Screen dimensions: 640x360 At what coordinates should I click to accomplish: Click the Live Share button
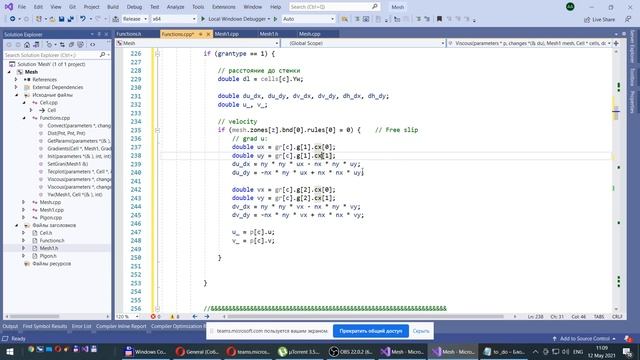[599, 20]
